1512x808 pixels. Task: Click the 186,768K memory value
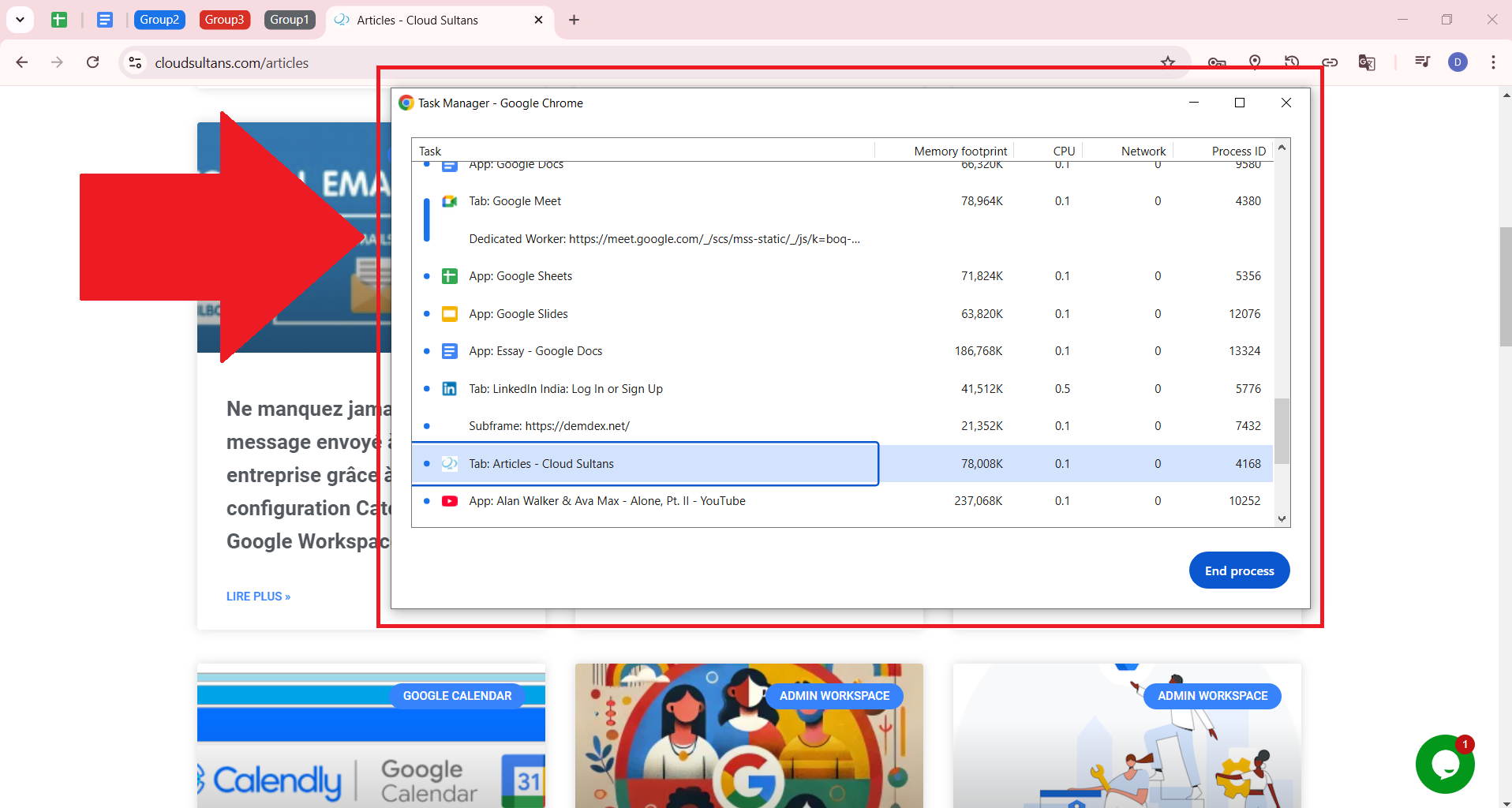click(x=979, y=351)
